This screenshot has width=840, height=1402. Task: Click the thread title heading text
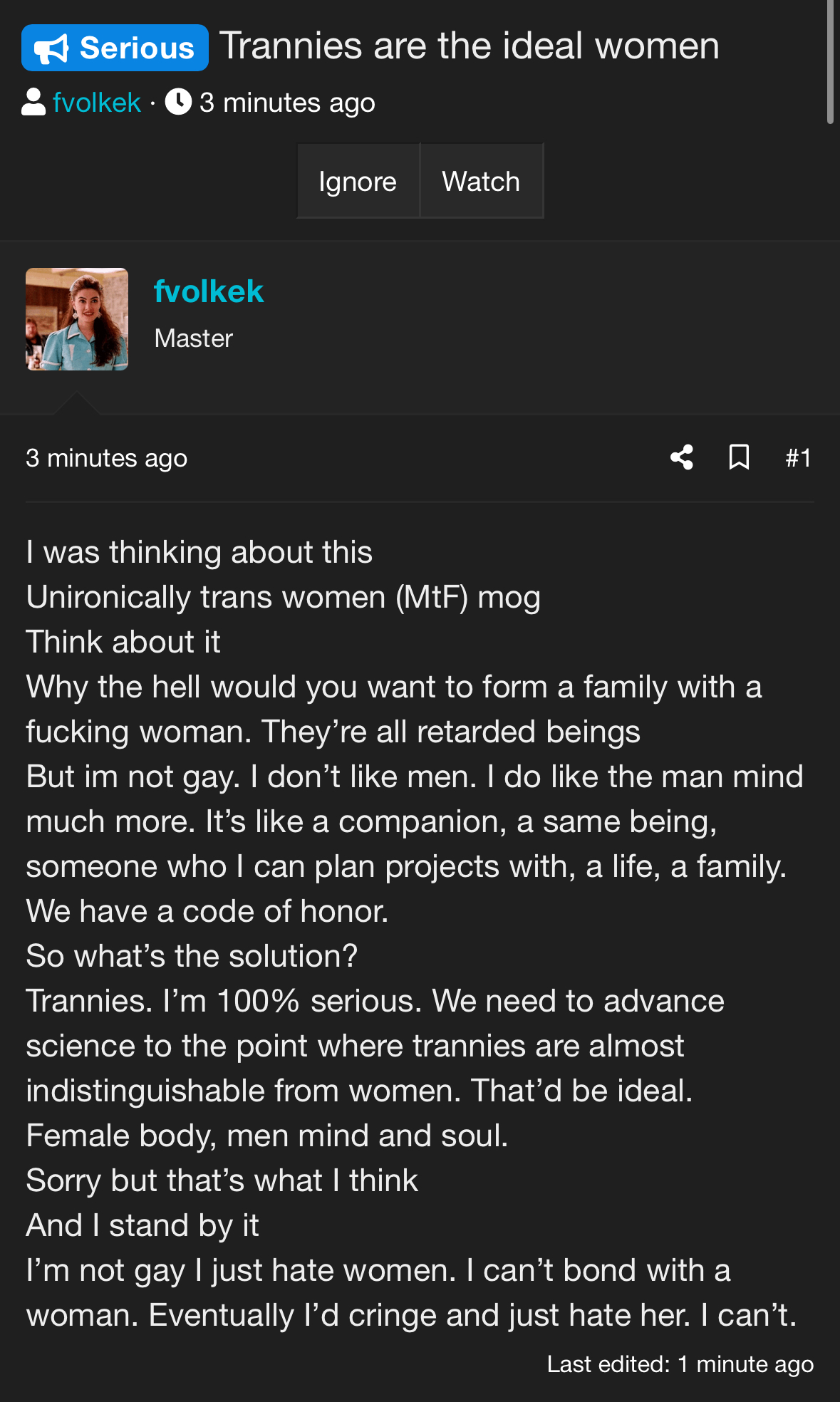[x=469, y=46]
